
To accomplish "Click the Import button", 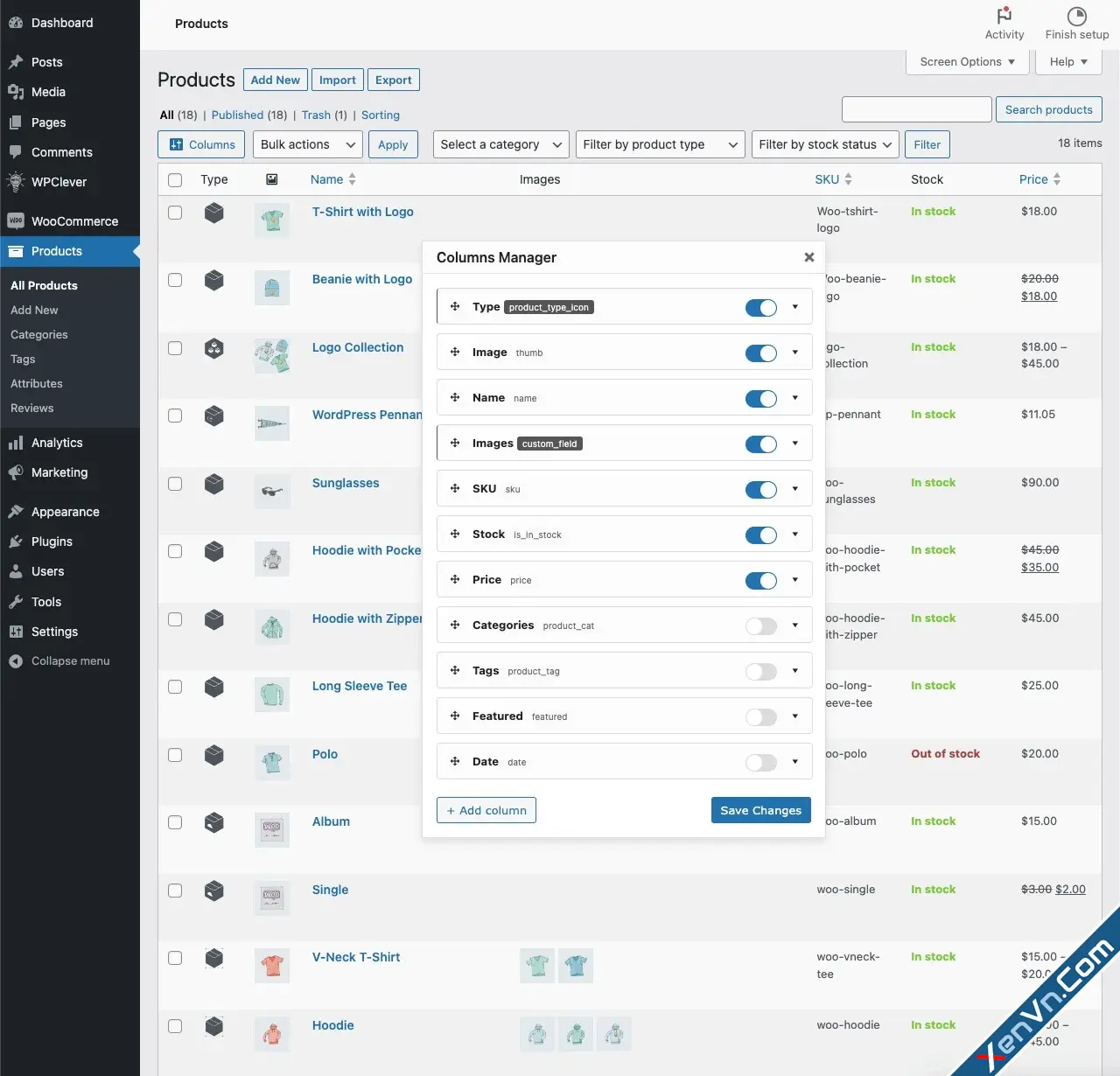I will (338, 80).
